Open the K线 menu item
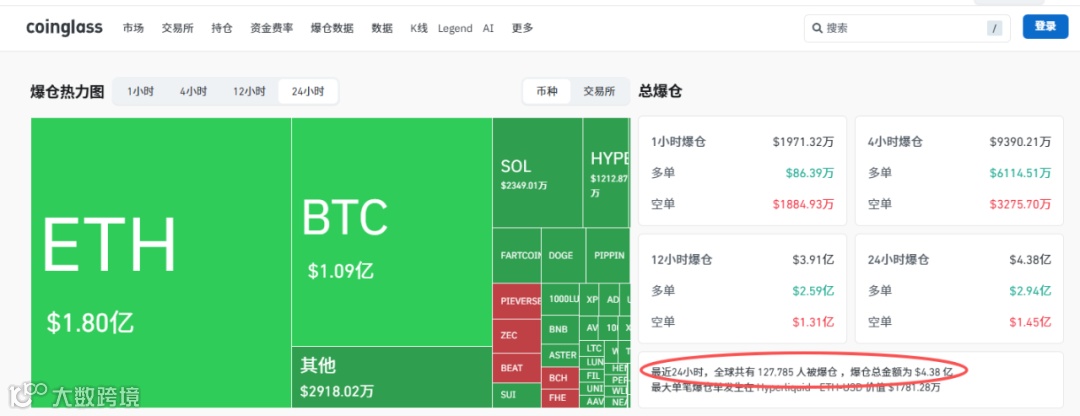This screenshot has width=1080, height=416. tap(419, 28)
